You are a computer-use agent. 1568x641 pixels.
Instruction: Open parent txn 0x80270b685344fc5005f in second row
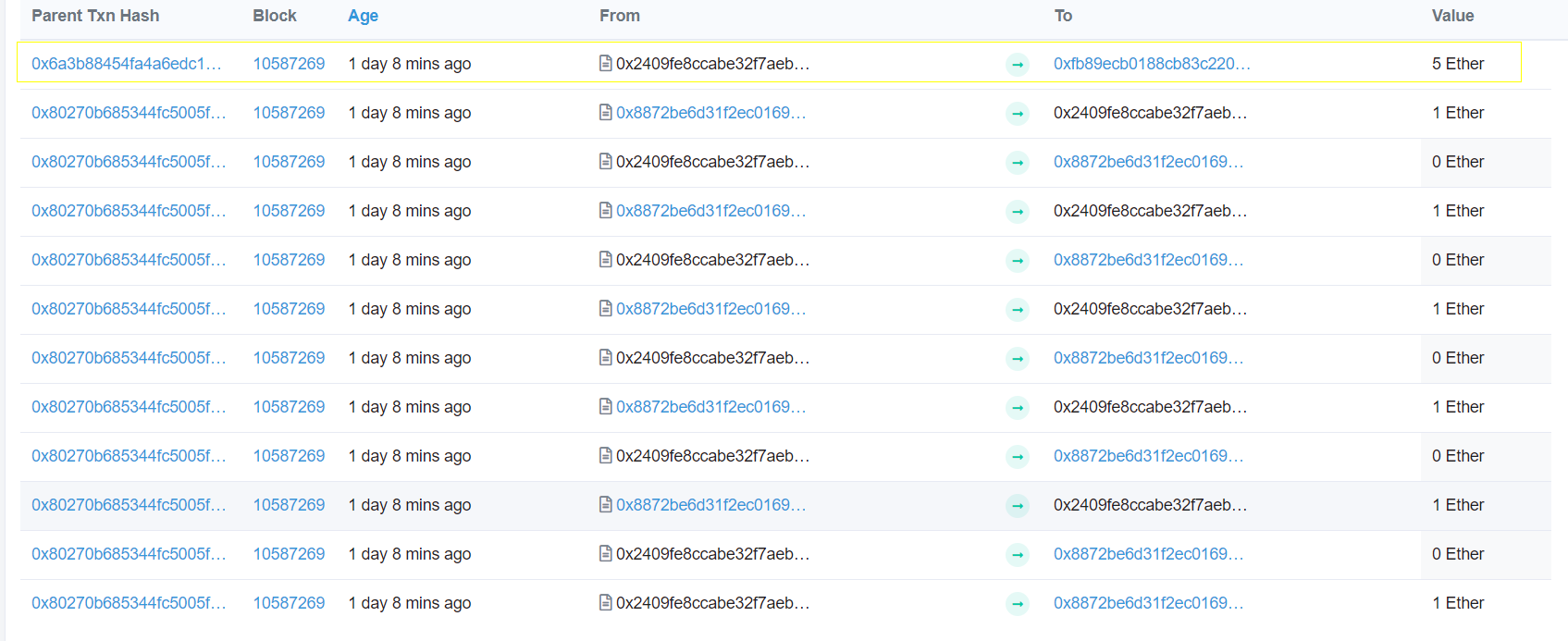tap(129, 113)
